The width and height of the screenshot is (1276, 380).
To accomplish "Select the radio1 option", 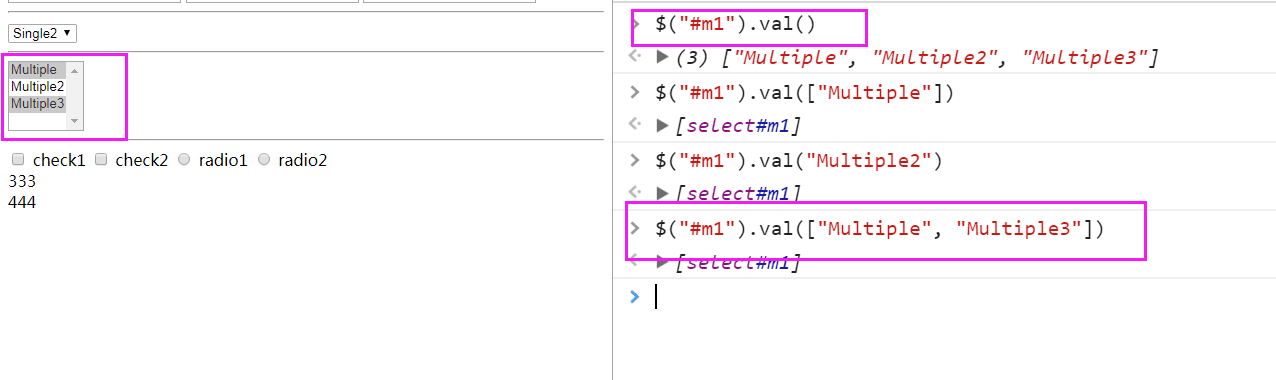I will point(184,160).
